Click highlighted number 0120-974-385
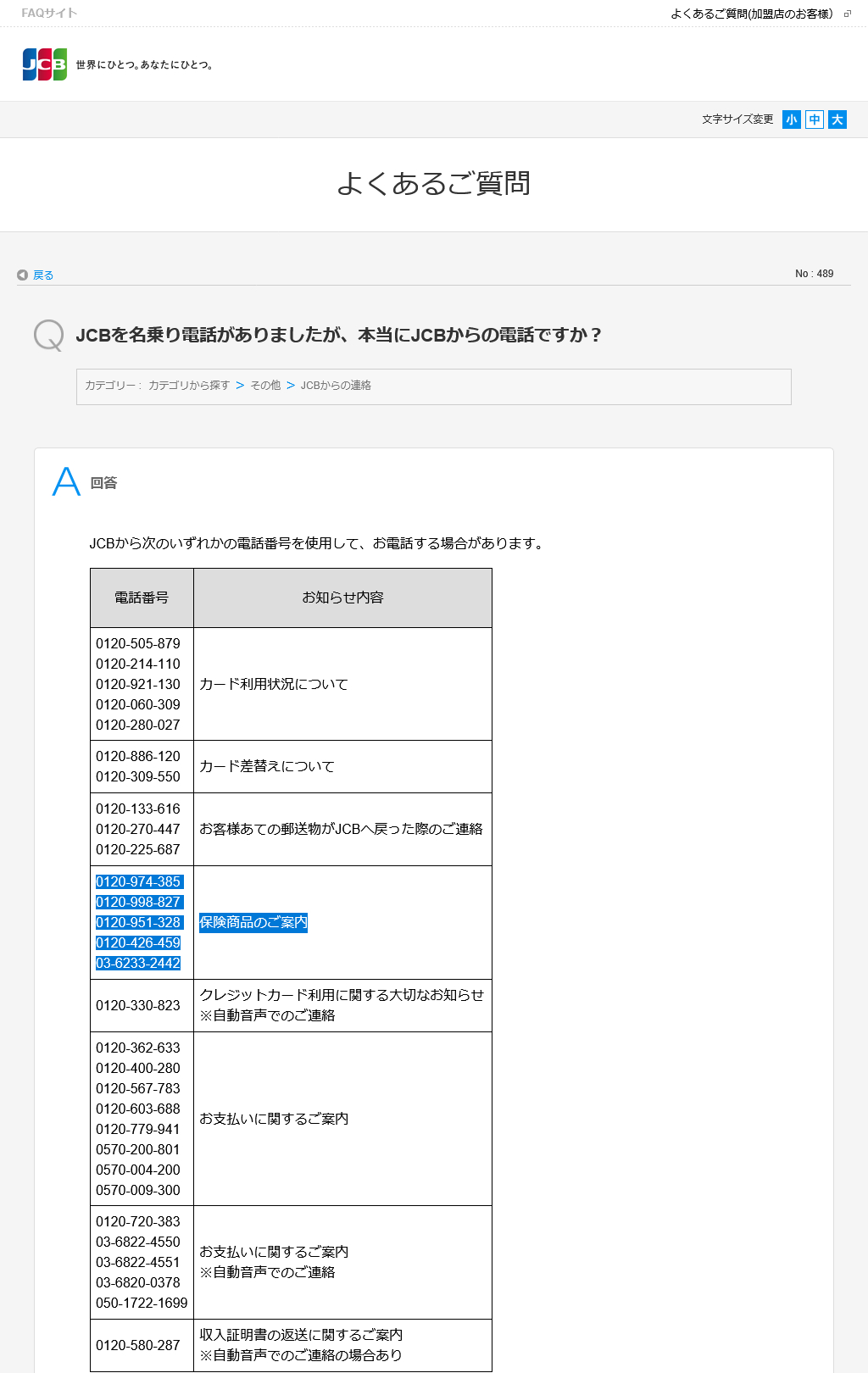 pyautogui.click(x=138, y=881)
